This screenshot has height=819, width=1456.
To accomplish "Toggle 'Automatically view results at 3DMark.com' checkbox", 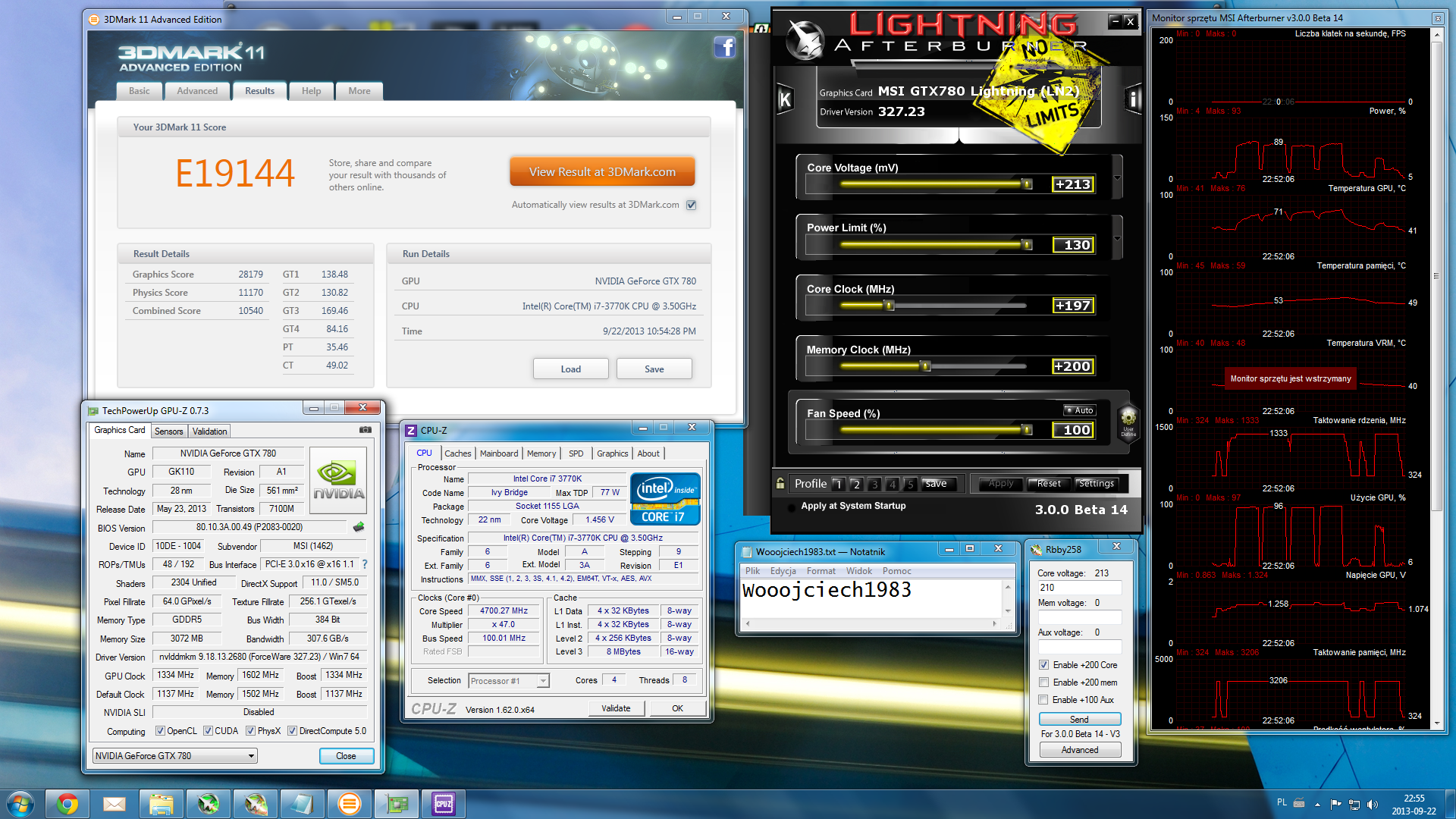I will click(691, 205).
